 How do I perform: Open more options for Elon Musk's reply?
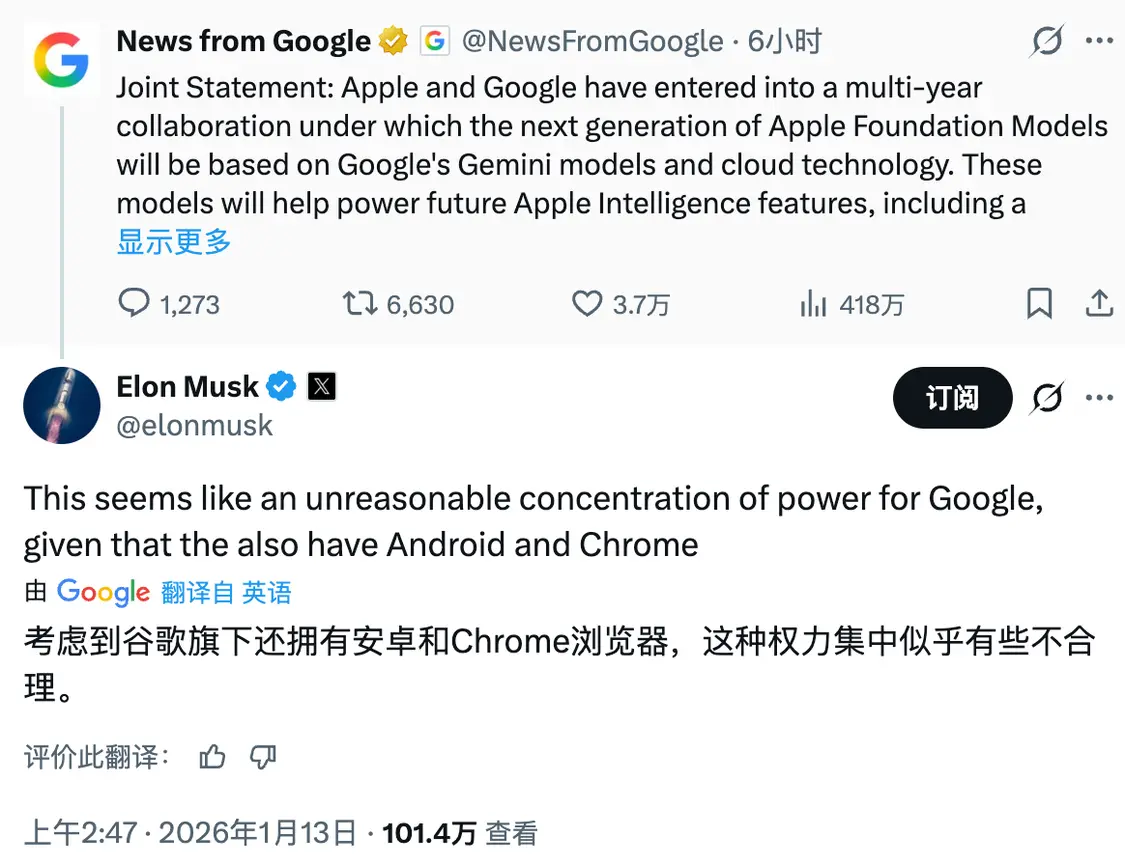pos(1100,397)
